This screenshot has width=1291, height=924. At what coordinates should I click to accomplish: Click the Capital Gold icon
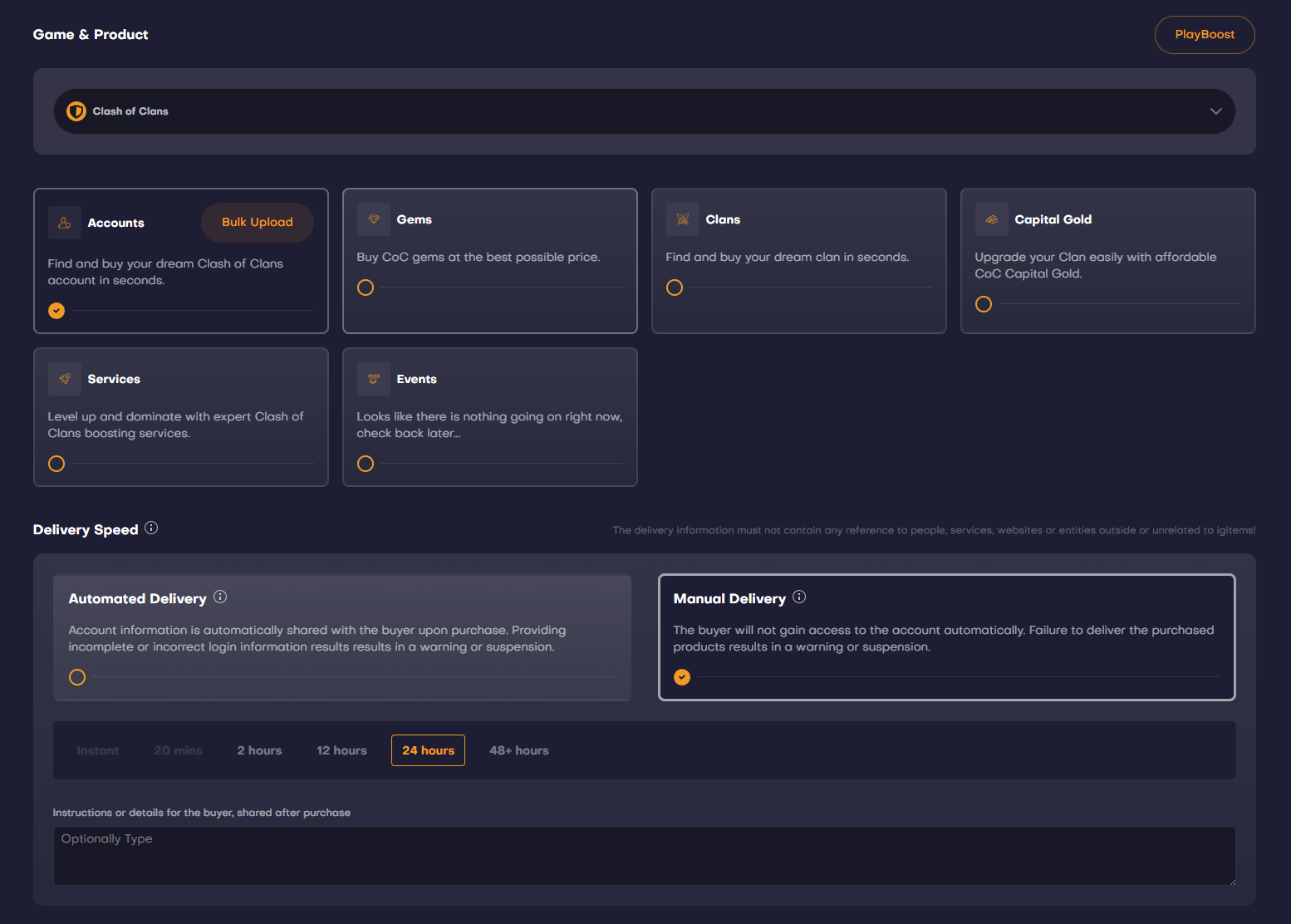[992, 219]
